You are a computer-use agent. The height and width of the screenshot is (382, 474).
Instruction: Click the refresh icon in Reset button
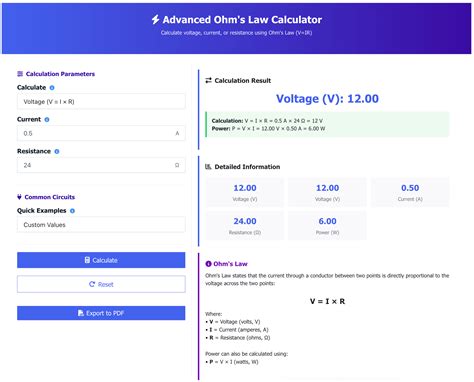(92, 284)
